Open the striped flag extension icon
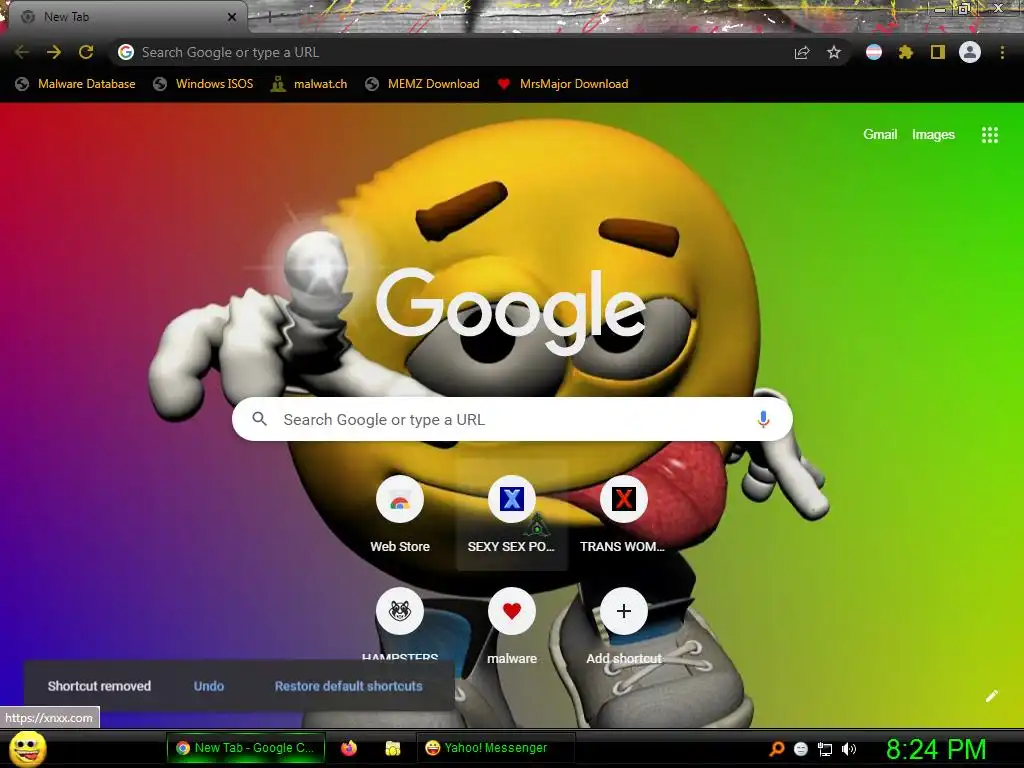The image size is (1024, 768). click(x=874, y=52)
